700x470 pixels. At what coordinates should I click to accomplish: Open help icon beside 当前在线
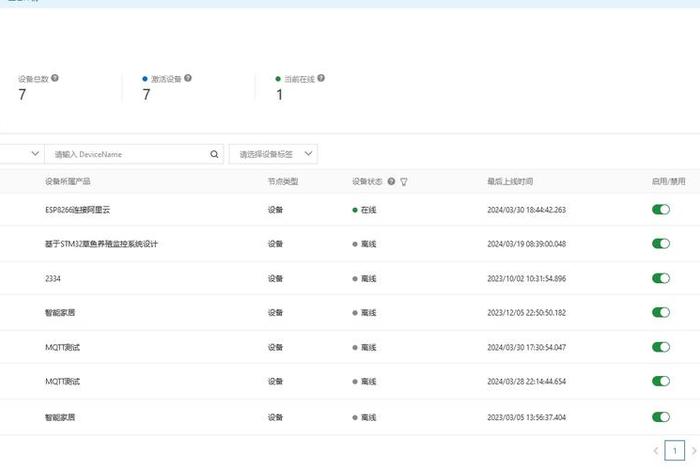point(321,78)
